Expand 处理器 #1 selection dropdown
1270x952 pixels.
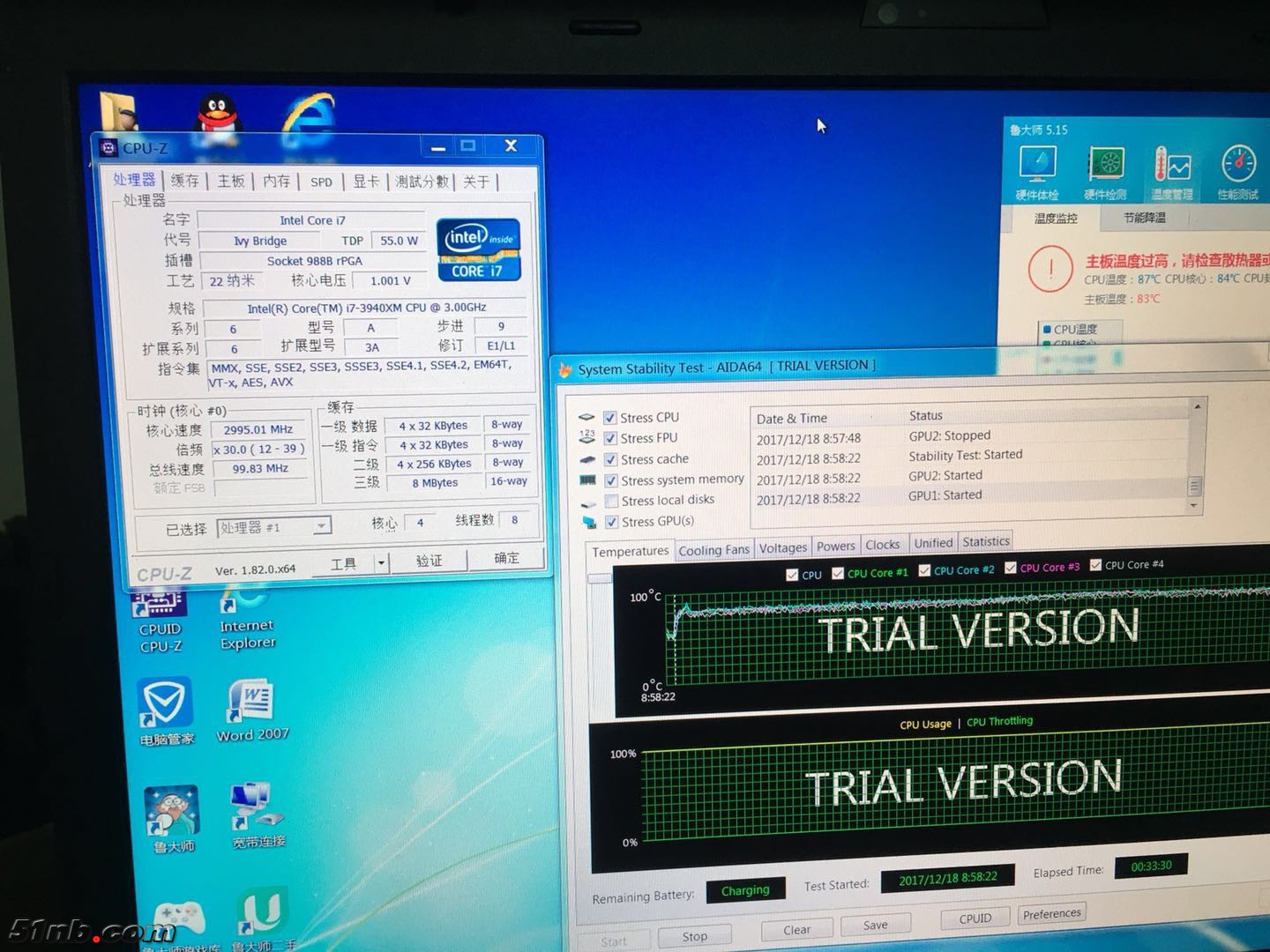pyautogui.click(x=322, y=526)
